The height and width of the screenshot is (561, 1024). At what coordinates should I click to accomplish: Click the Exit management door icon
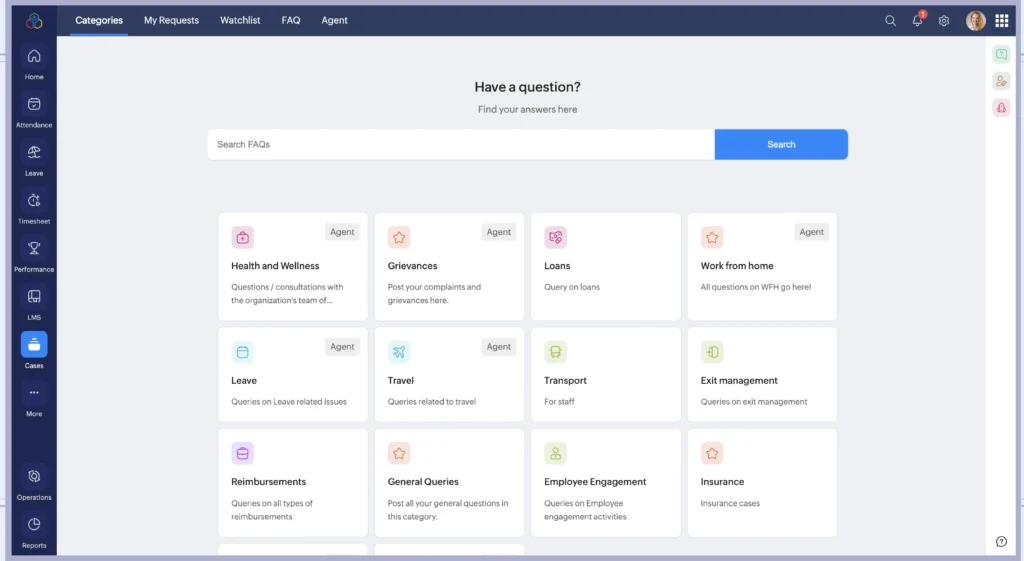(x=712, y=352)
